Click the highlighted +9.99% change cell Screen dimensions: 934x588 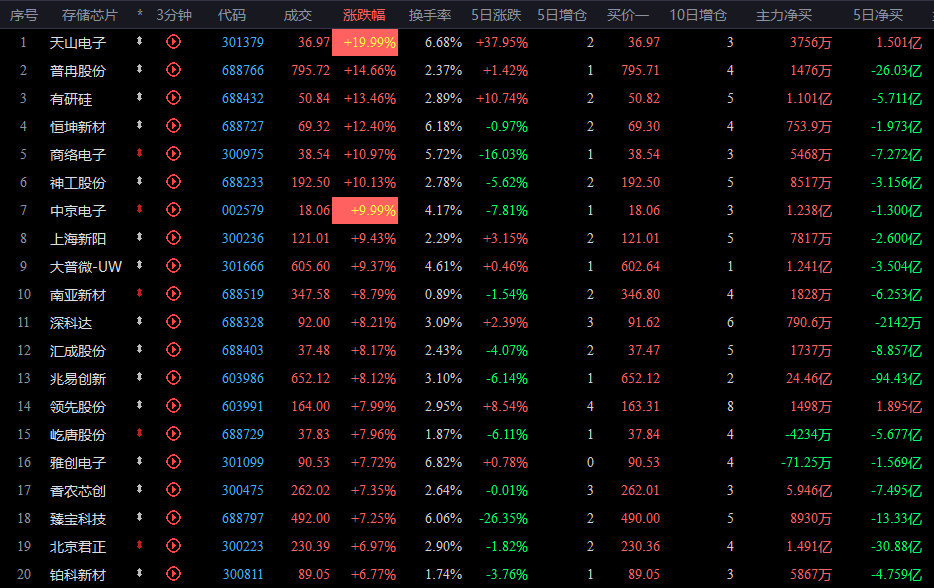pyautogui.click(x=365, y=210)
